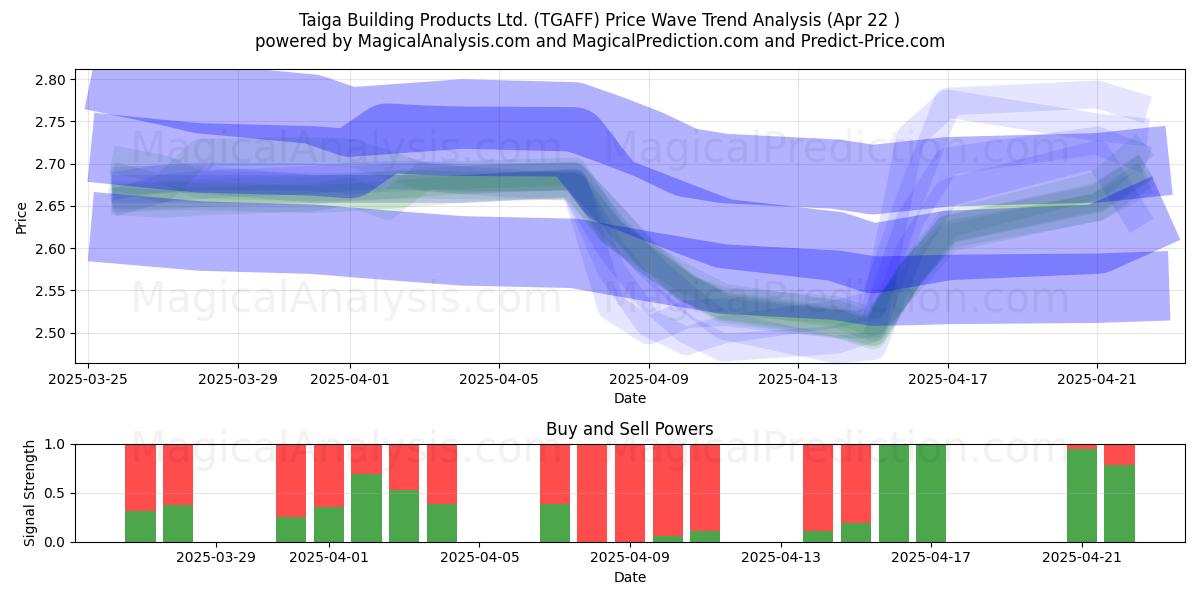Click the almost entirely red bar above 2025-04-09 tick
The image size is (1200, 600).
click(x=630, y=493)
